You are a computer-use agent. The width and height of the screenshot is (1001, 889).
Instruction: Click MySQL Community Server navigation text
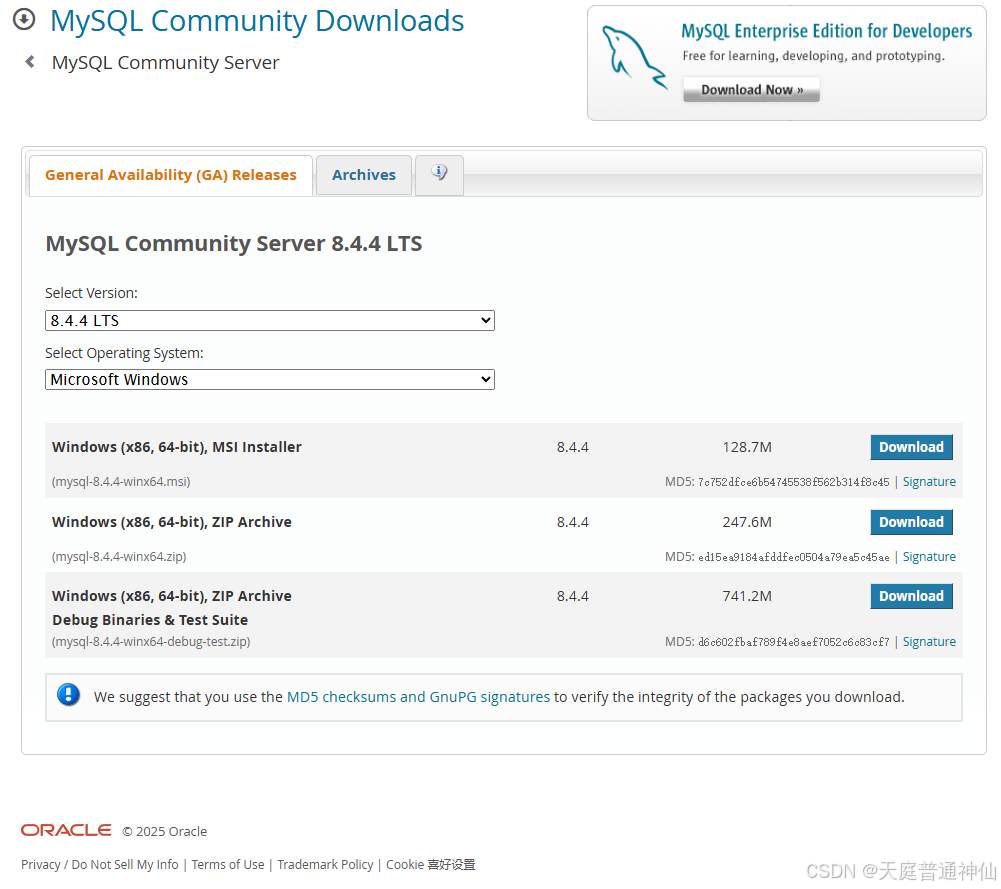point(164,62)
